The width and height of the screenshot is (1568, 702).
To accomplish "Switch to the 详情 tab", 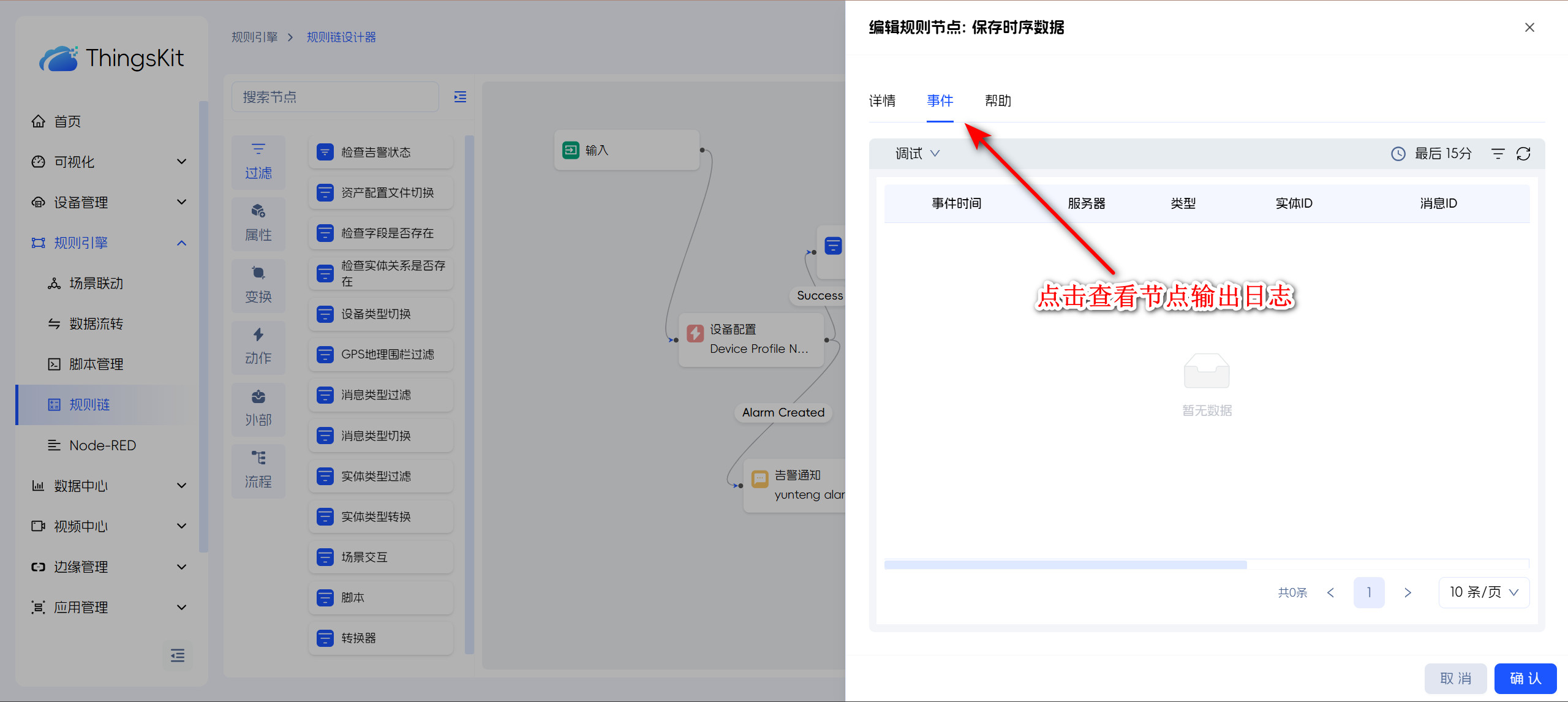I will [882, 101].
